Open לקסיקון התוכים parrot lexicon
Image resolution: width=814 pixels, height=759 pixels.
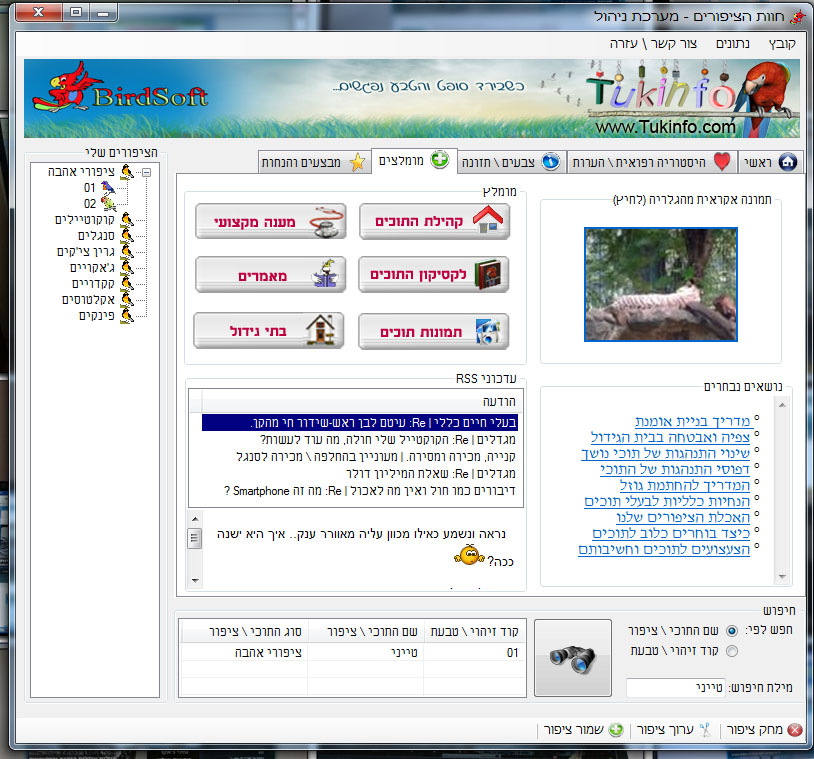click(434, 274)
